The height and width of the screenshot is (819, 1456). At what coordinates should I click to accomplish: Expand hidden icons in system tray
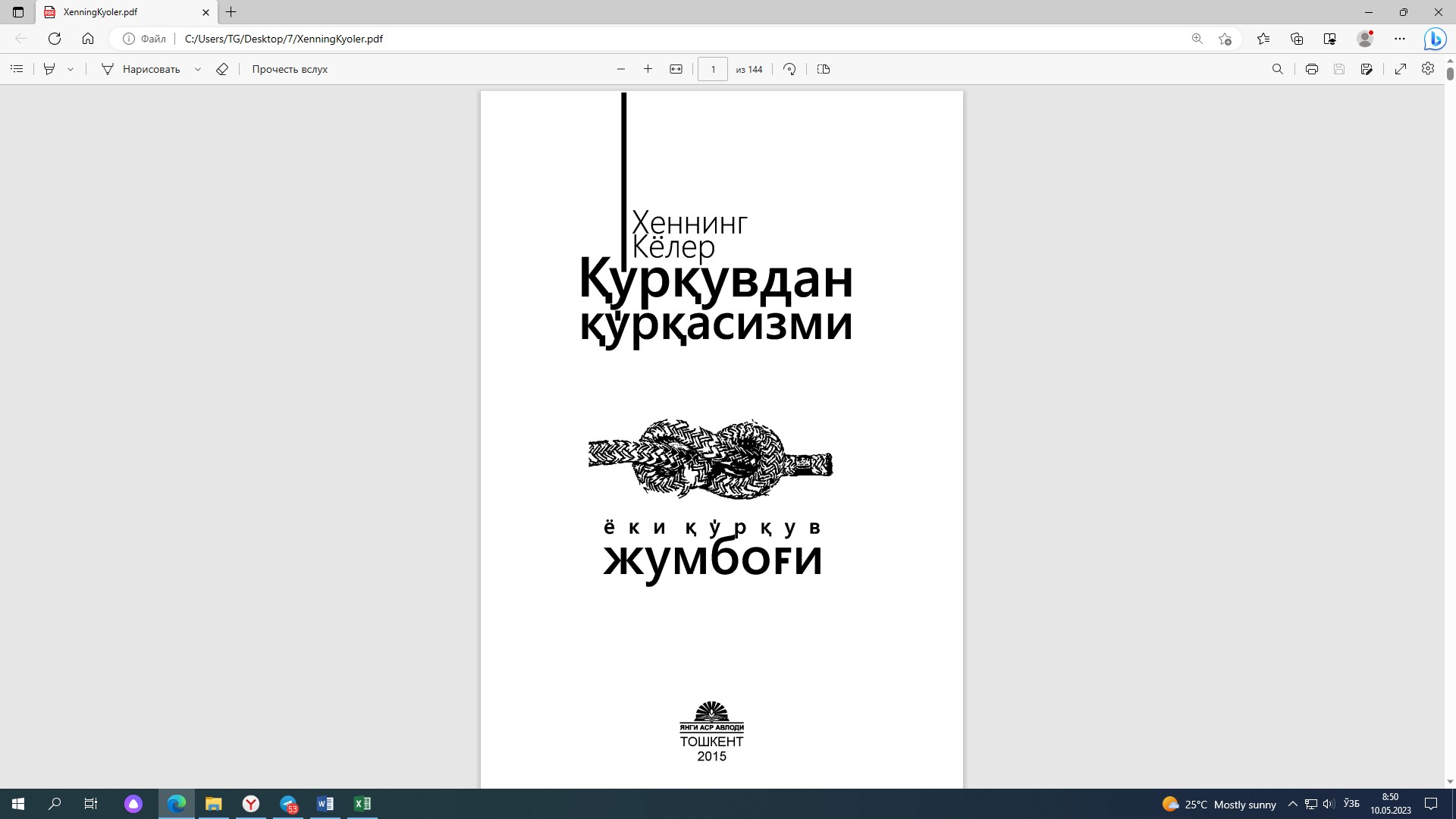pos(1294,804)
